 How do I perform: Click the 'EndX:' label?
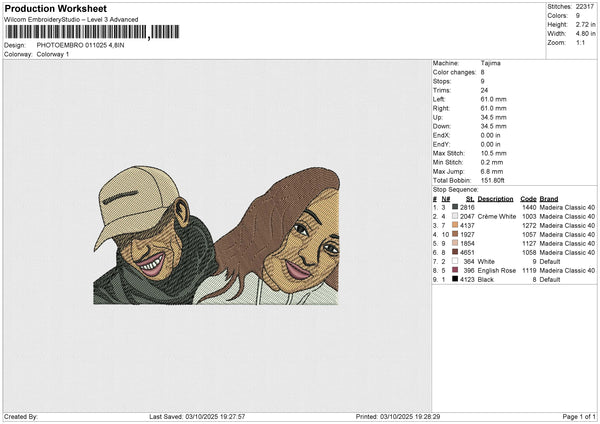(441, 135)
